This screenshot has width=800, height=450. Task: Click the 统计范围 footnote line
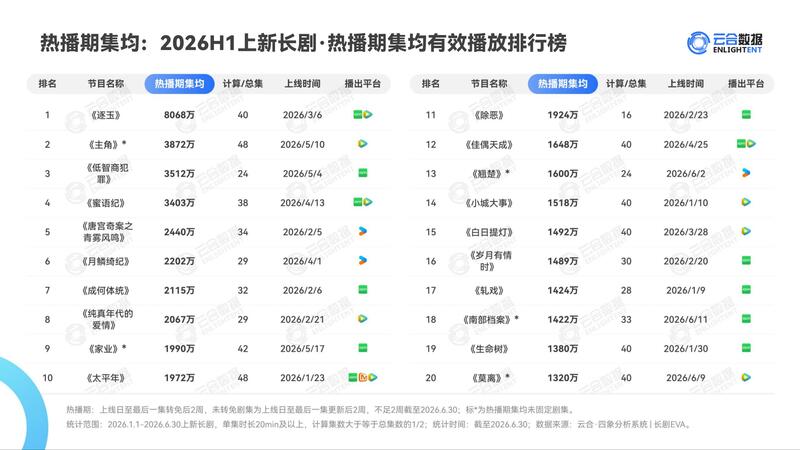[x=379, y=424]
